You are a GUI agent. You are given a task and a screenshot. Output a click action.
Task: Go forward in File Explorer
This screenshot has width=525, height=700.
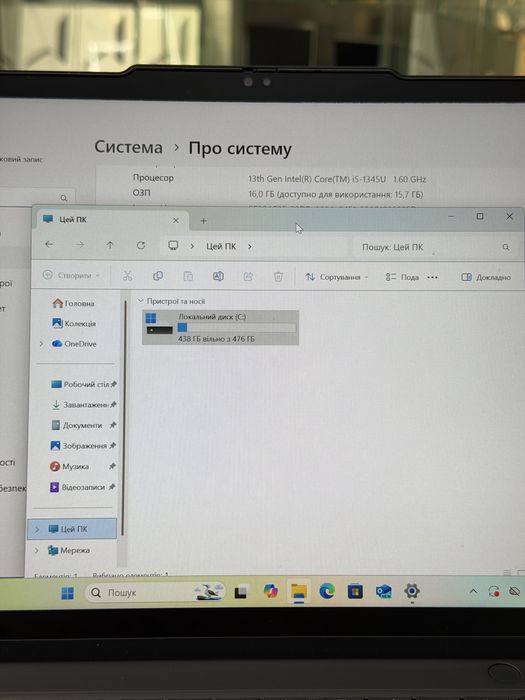click(79, 244)
